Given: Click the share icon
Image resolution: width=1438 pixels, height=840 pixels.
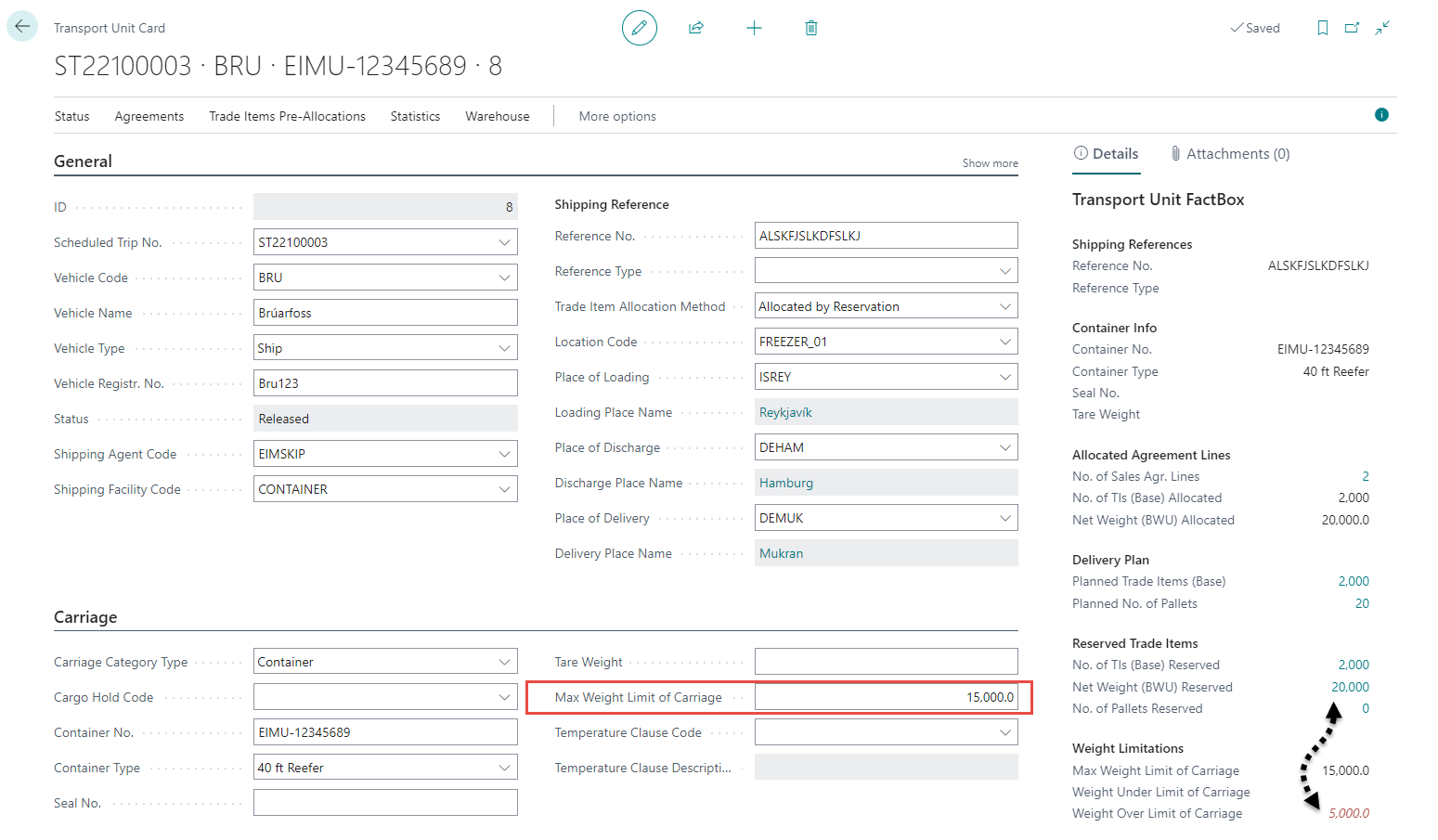Looking at the screenshot, I should pyautogui.click(x=696, y=28).
